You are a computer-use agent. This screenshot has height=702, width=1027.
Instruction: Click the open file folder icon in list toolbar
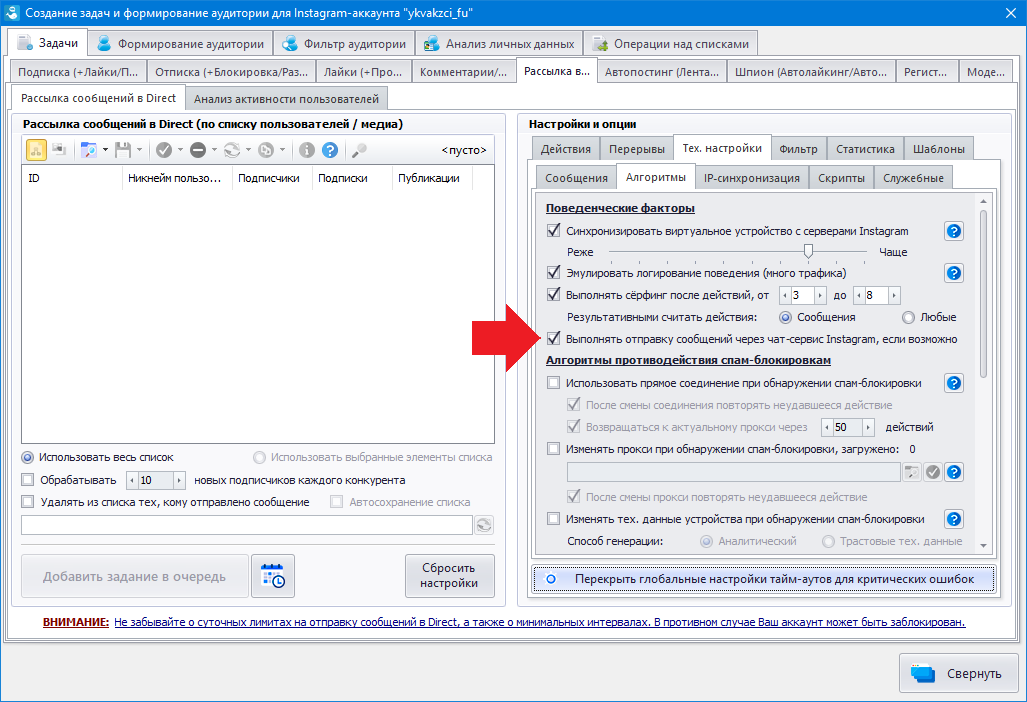87,150
